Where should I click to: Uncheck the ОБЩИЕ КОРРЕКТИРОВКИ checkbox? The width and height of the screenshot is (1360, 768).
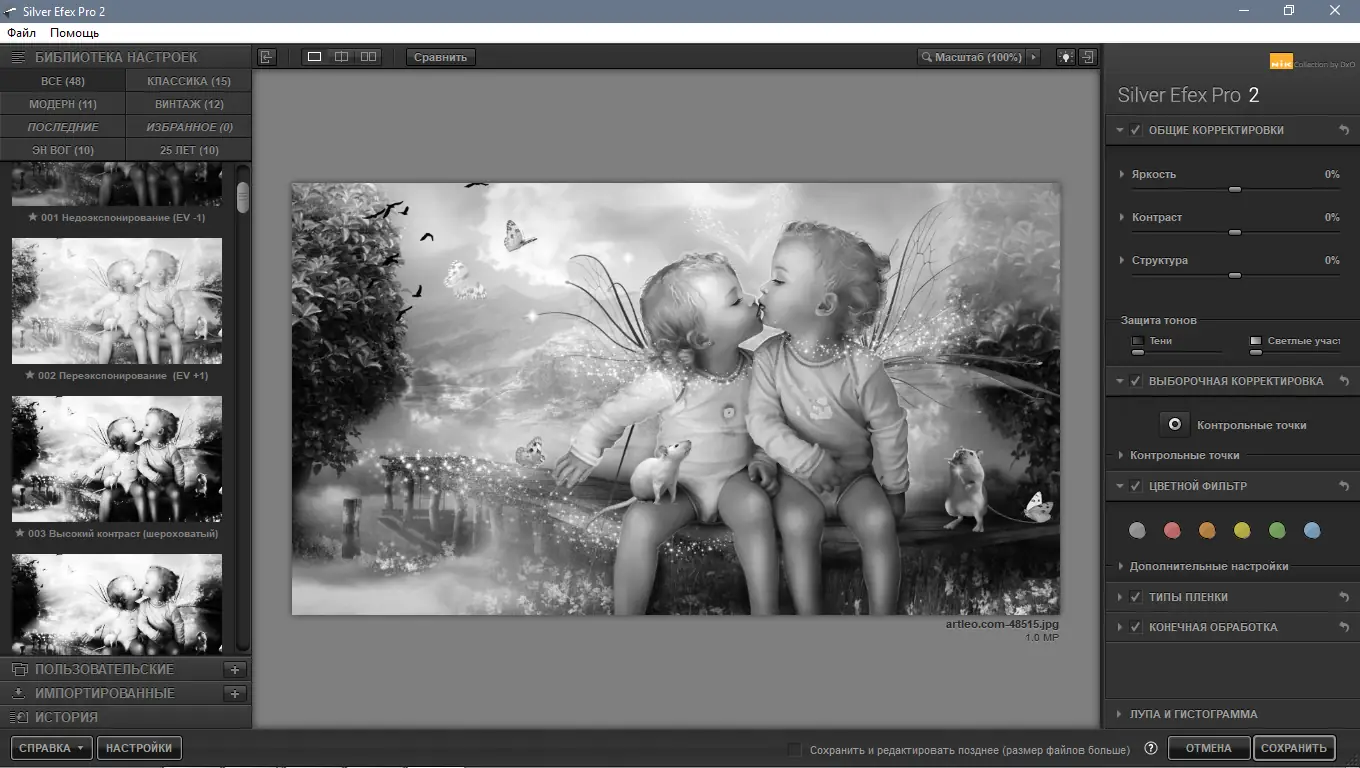[1136, 129]
